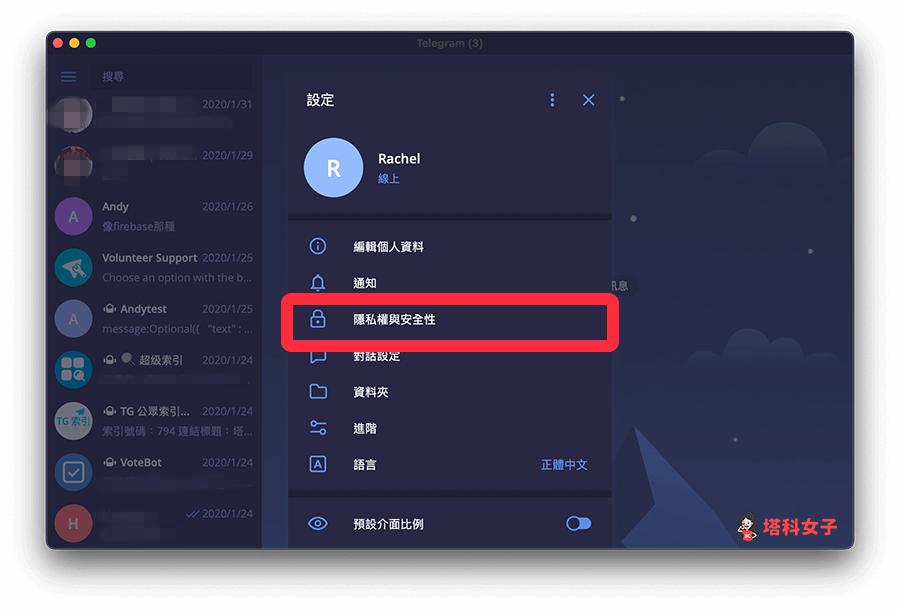900x610 pixels.
Task: Click the sliders icon for 進階
Action: coord(318,428)
